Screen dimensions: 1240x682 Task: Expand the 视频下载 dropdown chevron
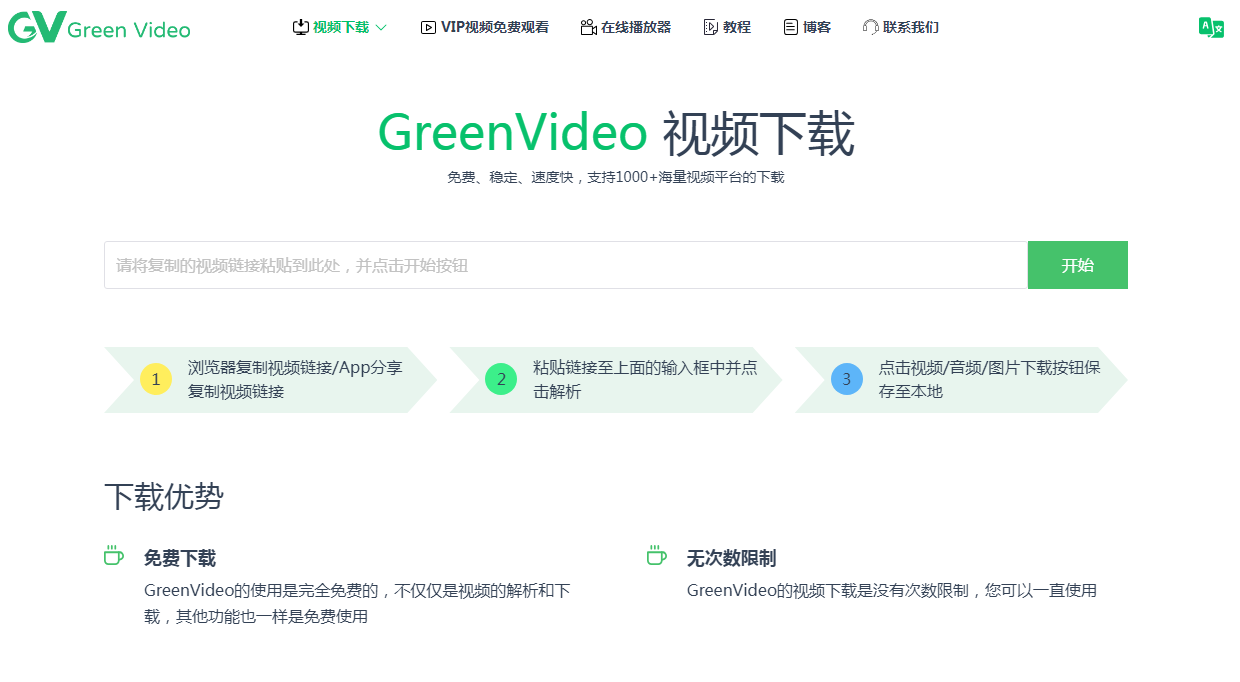click(x=381, y=28)
